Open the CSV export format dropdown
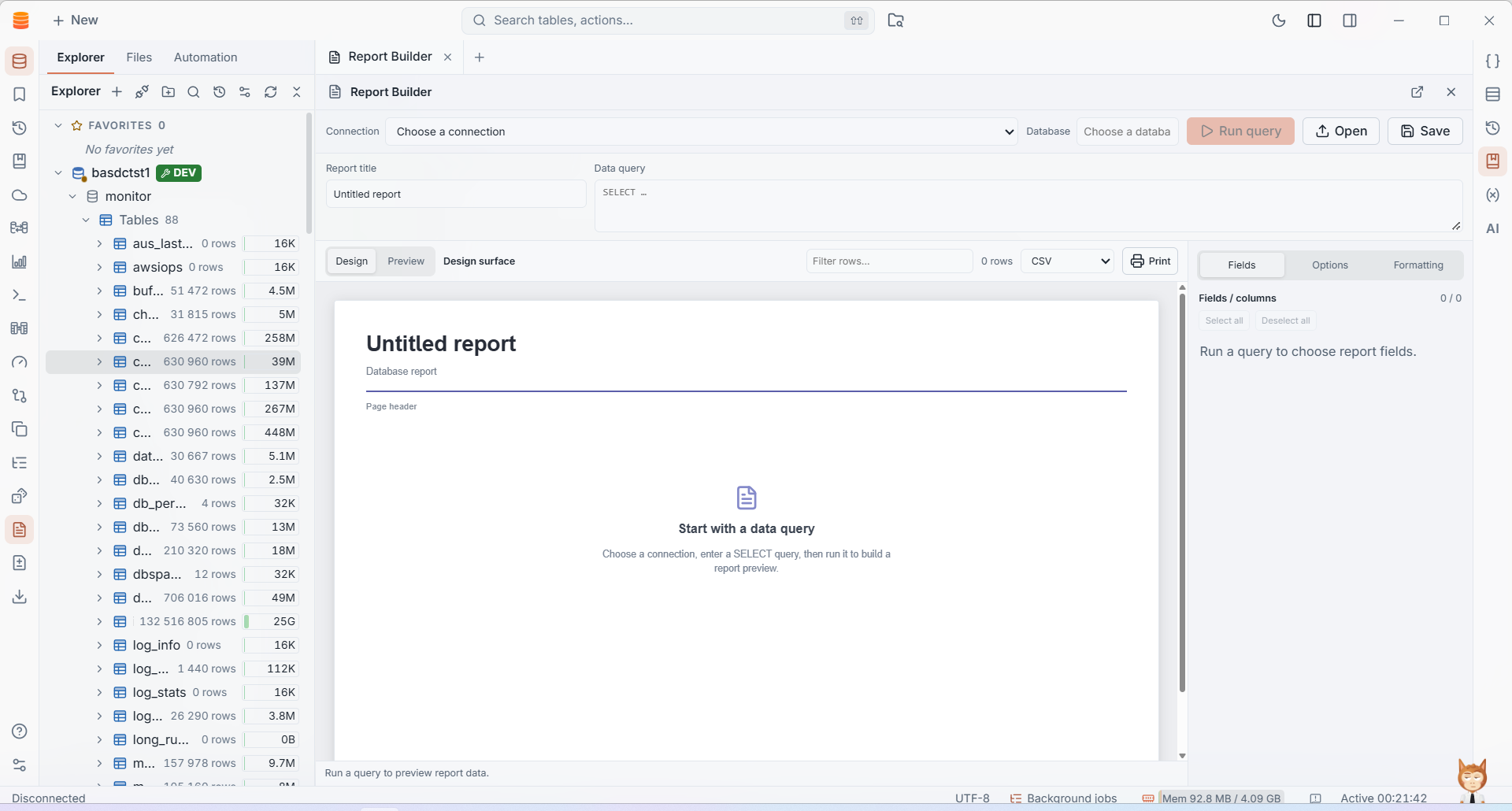This screenshot has height=811, width=1512. point(1067,261)
